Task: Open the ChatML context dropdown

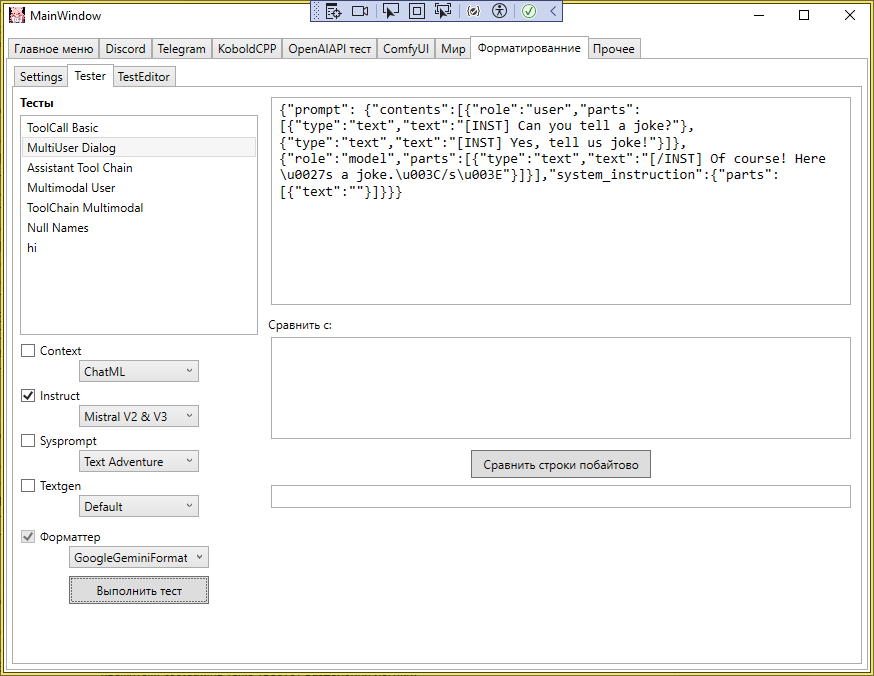Action: (x=139, y=372)
